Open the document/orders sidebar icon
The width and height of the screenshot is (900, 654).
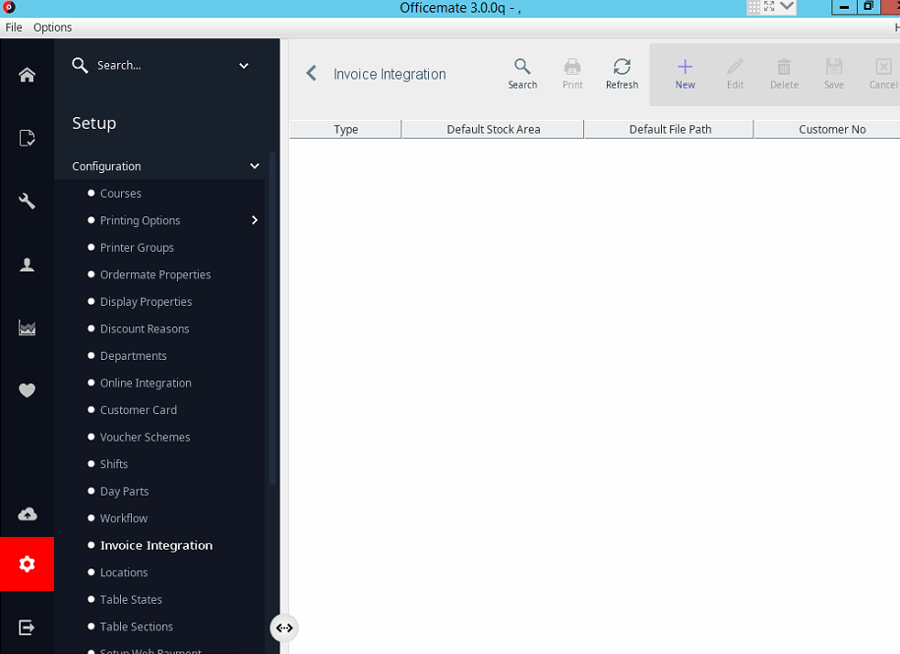pos(26,137)
